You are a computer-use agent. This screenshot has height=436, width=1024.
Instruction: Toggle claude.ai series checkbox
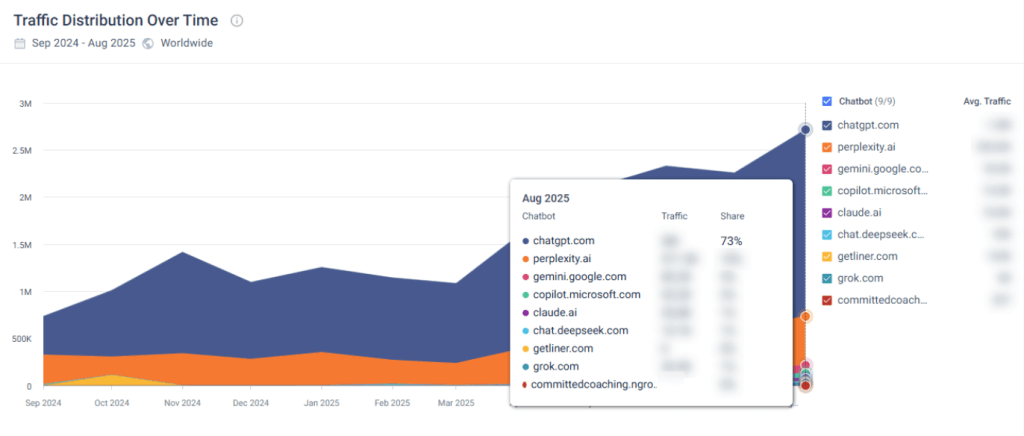click(x=826, y=212)
